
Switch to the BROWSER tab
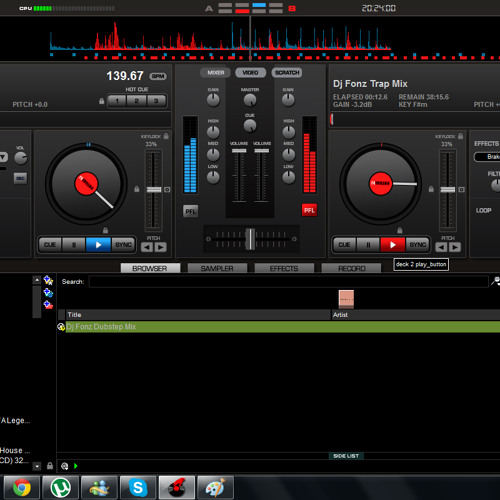pyautogui.click(x=150, y=268)
